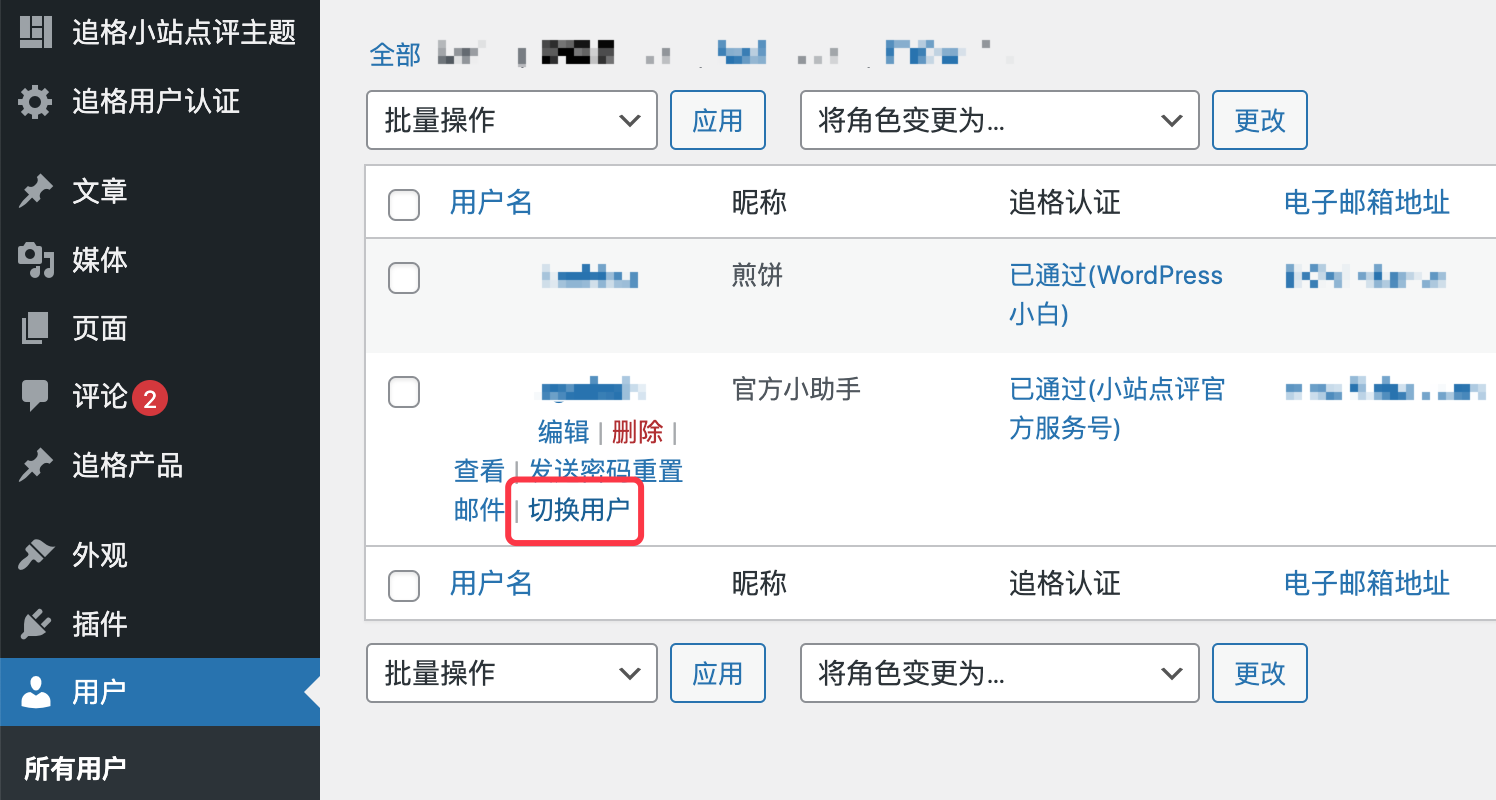Open 媒体 via its camera-music icon

click(x=35, y=260)
